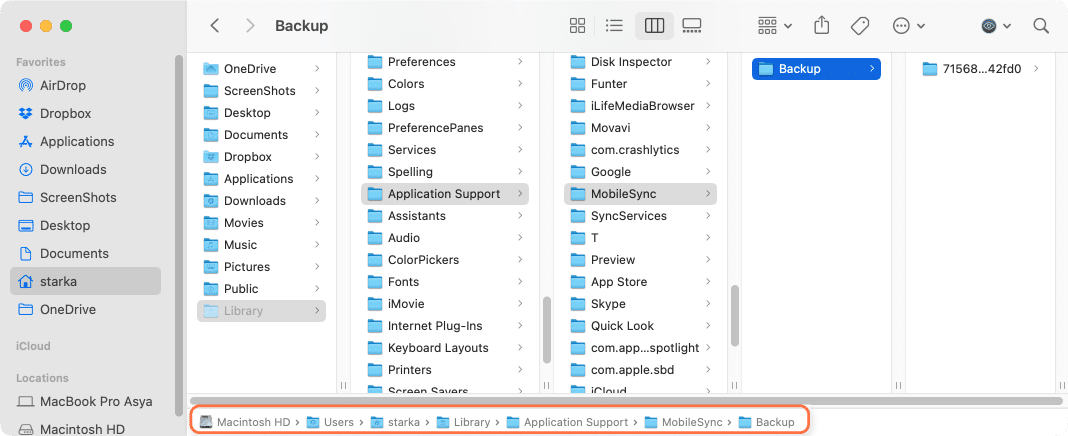Select the OneDrive folder in first column

pyautogui.click(x=262, y=69)
